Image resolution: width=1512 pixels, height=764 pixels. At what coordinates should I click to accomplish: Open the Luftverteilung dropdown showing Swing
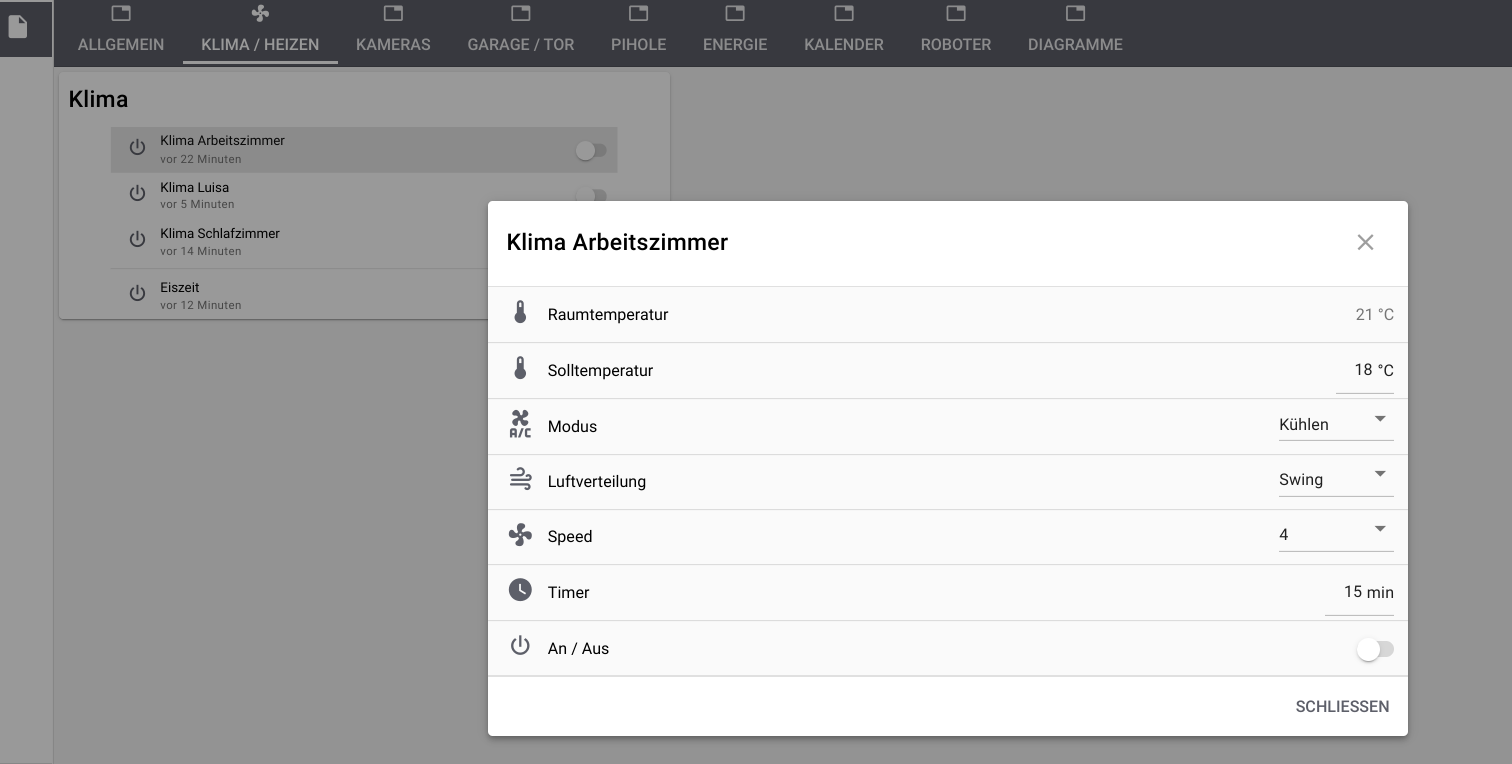[1335, 480]
